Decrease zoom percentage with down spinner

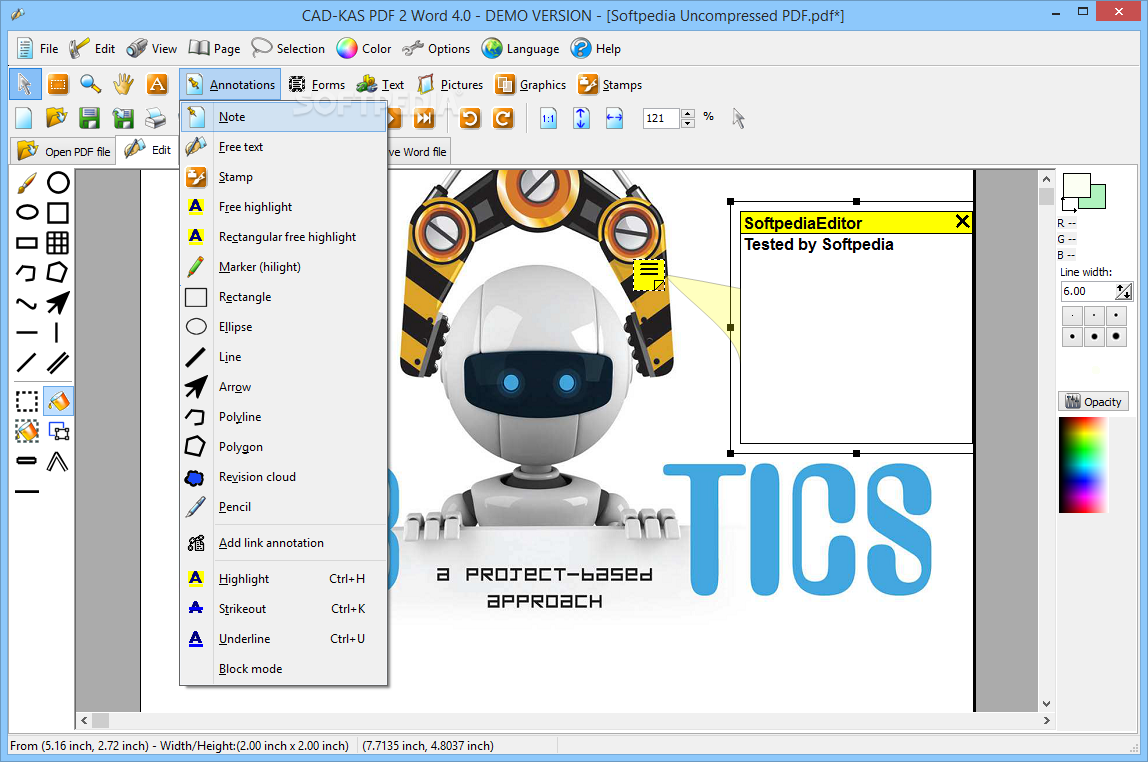pyautogui.click(x=687, y=123)
